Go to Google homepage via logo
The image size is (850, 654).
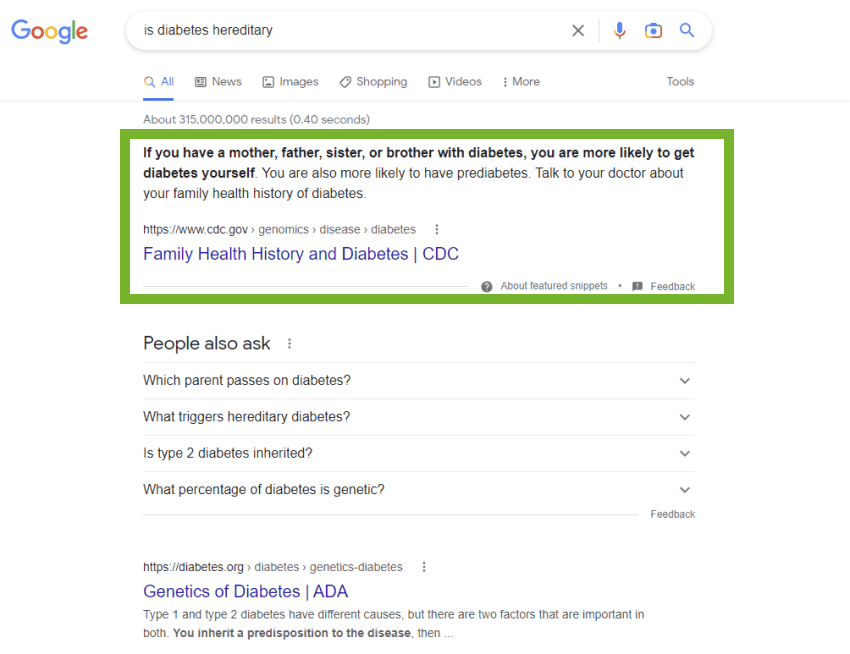click(x=49, y=31)
